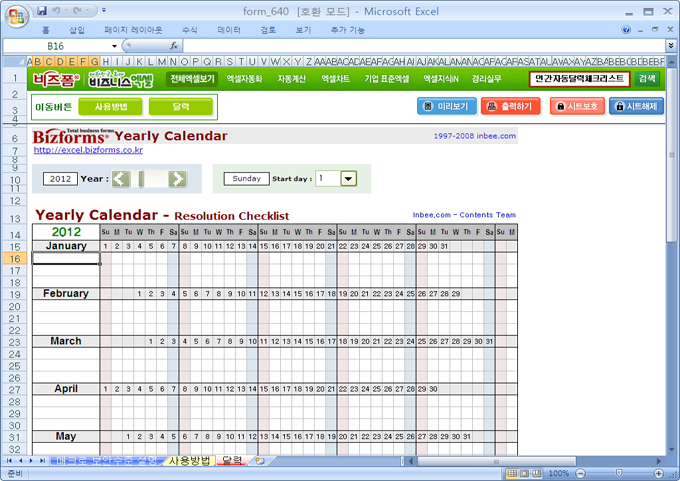Go to last sheet tab arrow
The image size is (680, 481).
[x=42, y=461]
